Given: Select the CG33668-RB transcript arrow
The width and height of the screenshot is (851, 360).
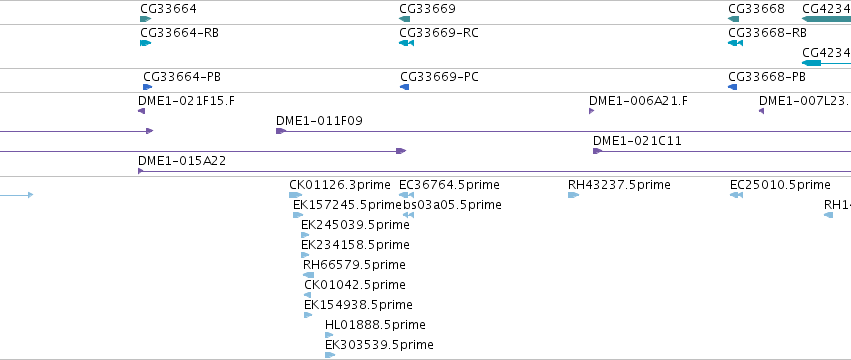Looking at the screenshot, I should pos(735,43).
